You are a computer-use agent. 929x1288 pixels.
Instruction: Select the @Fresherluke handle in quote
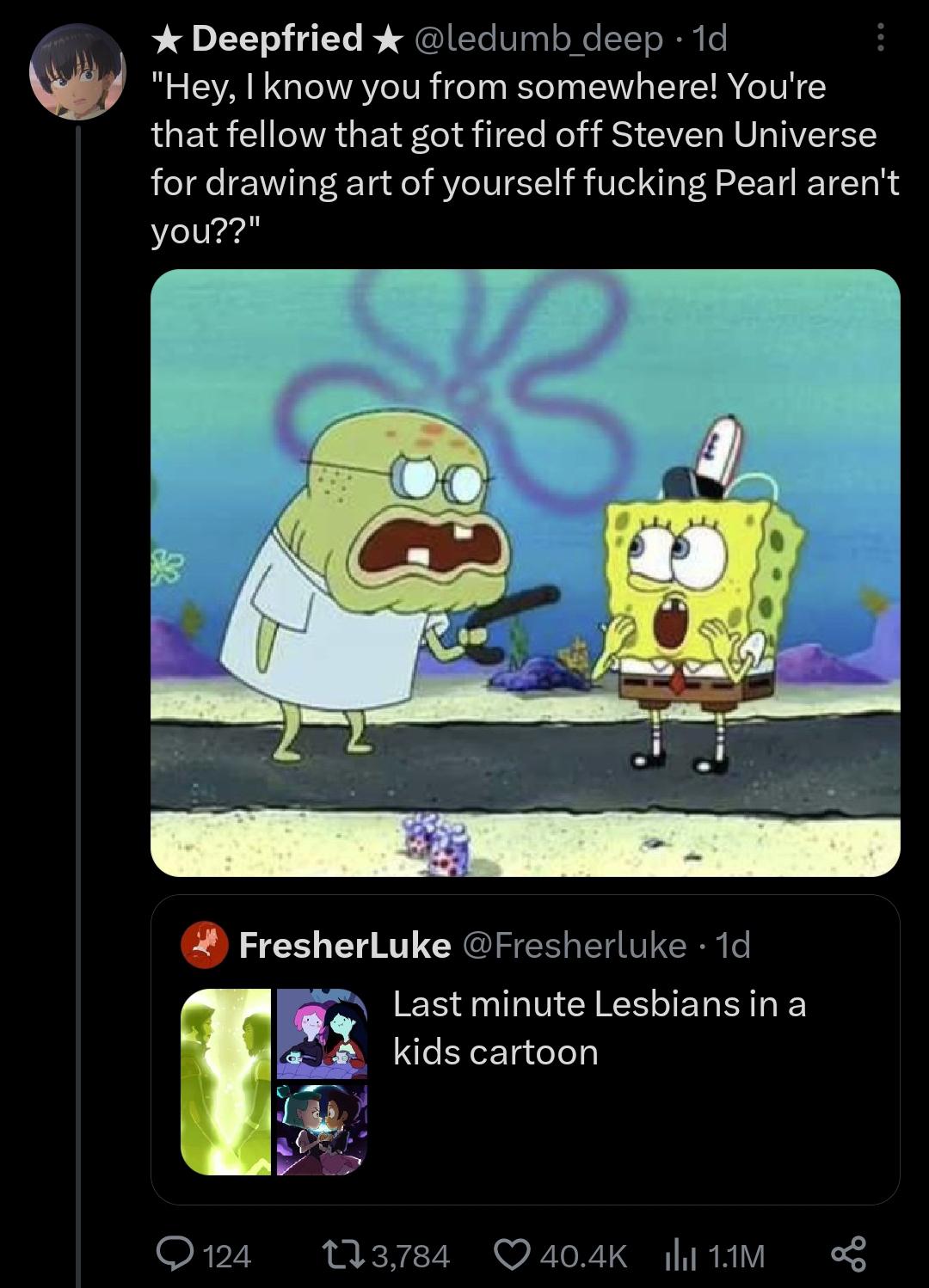tap(575, 945)
